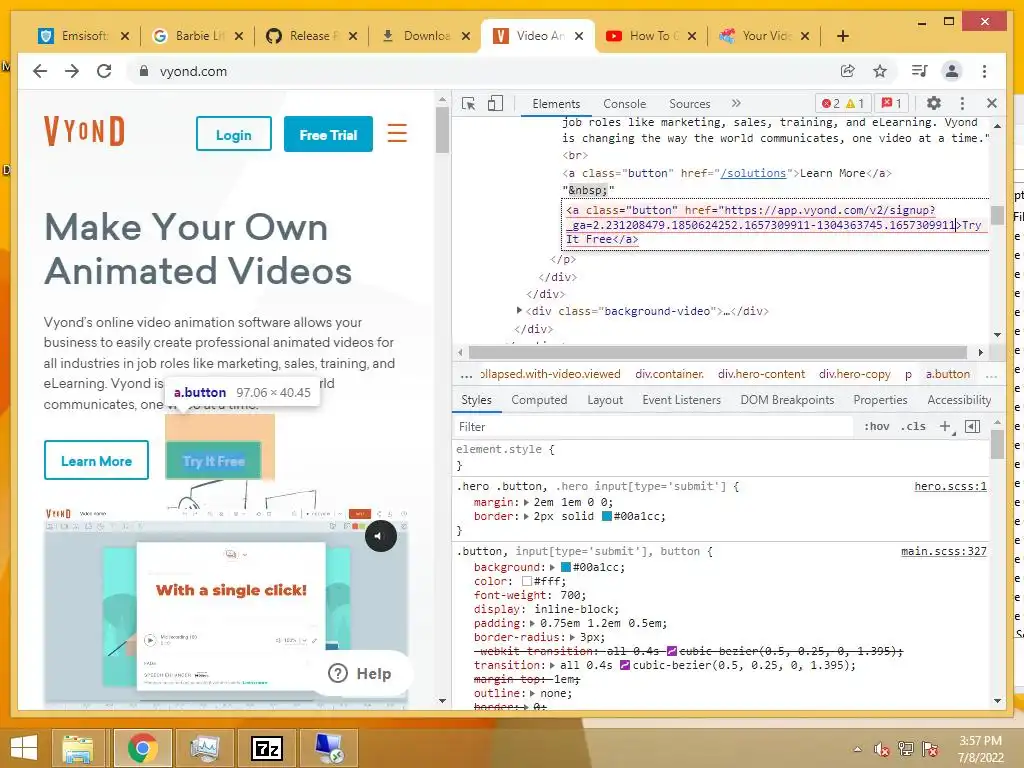Image resolution: width=1024 pixels, height=768 pixels.
Task: Open a new browser tab
Action: coord(842,36)
